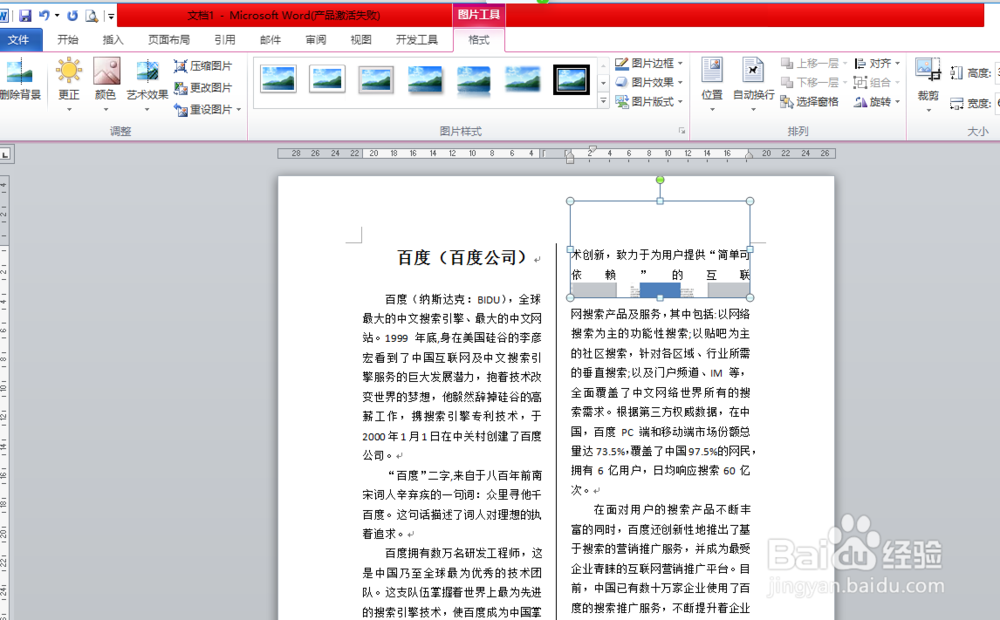The width and height of the screenshot is (1000, 620).
Task: Open 图片版式 picture layout menu
Action: point(649,101)
